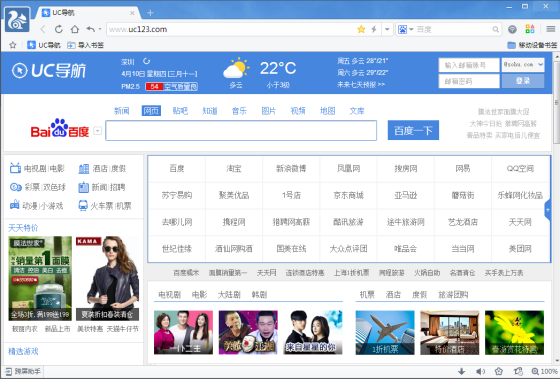Click the search magnifier icon
560x379 pixels.
point(495,29)
